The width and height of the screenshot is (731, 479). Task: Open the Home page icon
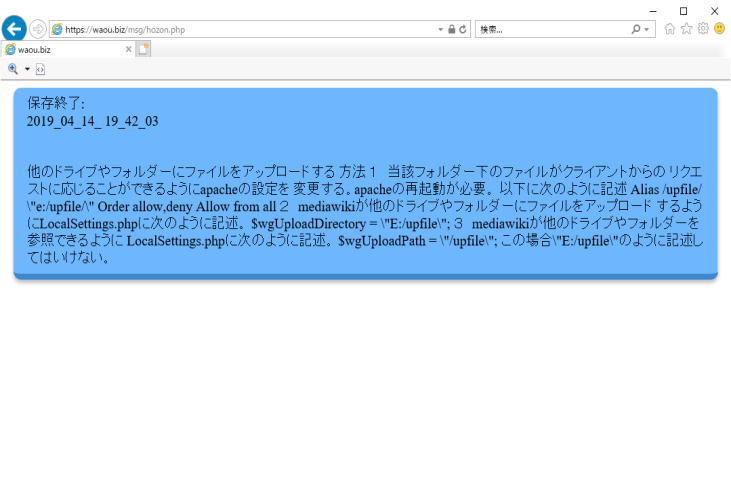coord(670,29)
